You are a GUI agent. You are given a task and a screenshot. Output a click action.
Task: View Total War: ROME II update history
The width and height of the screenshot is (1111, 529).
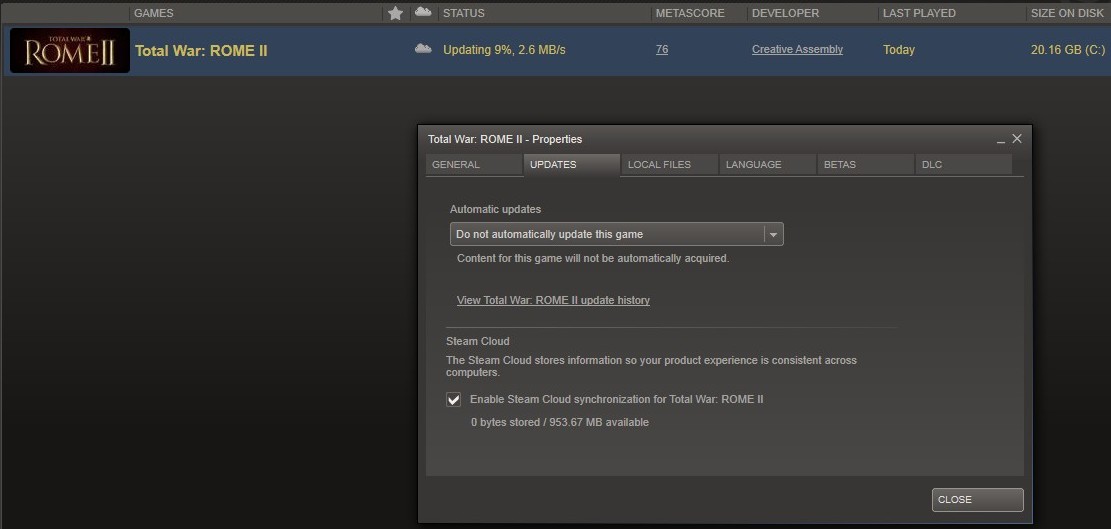coord(553,300)
